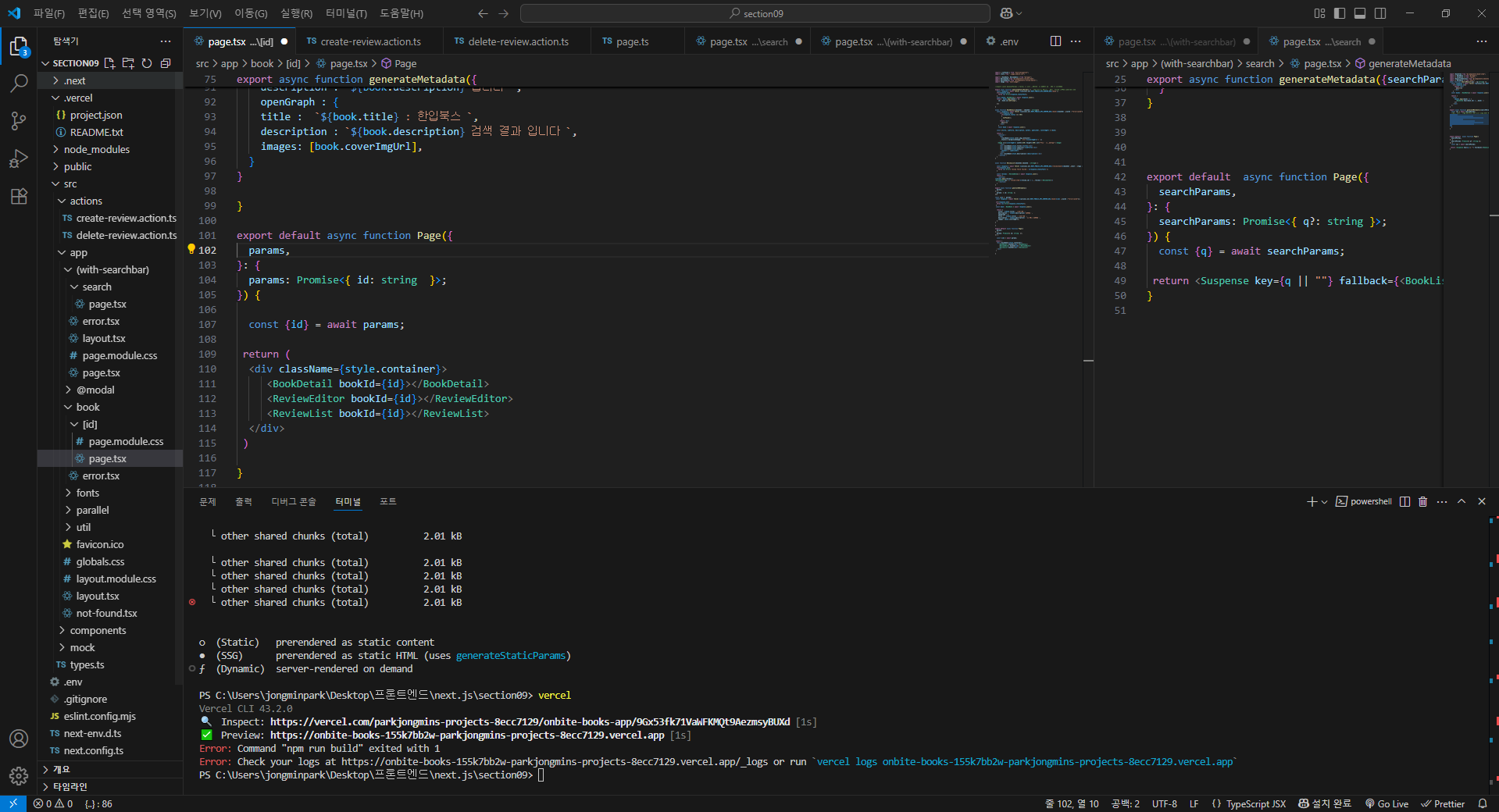Customize layout from title bar

click(x=1319, y=13)
